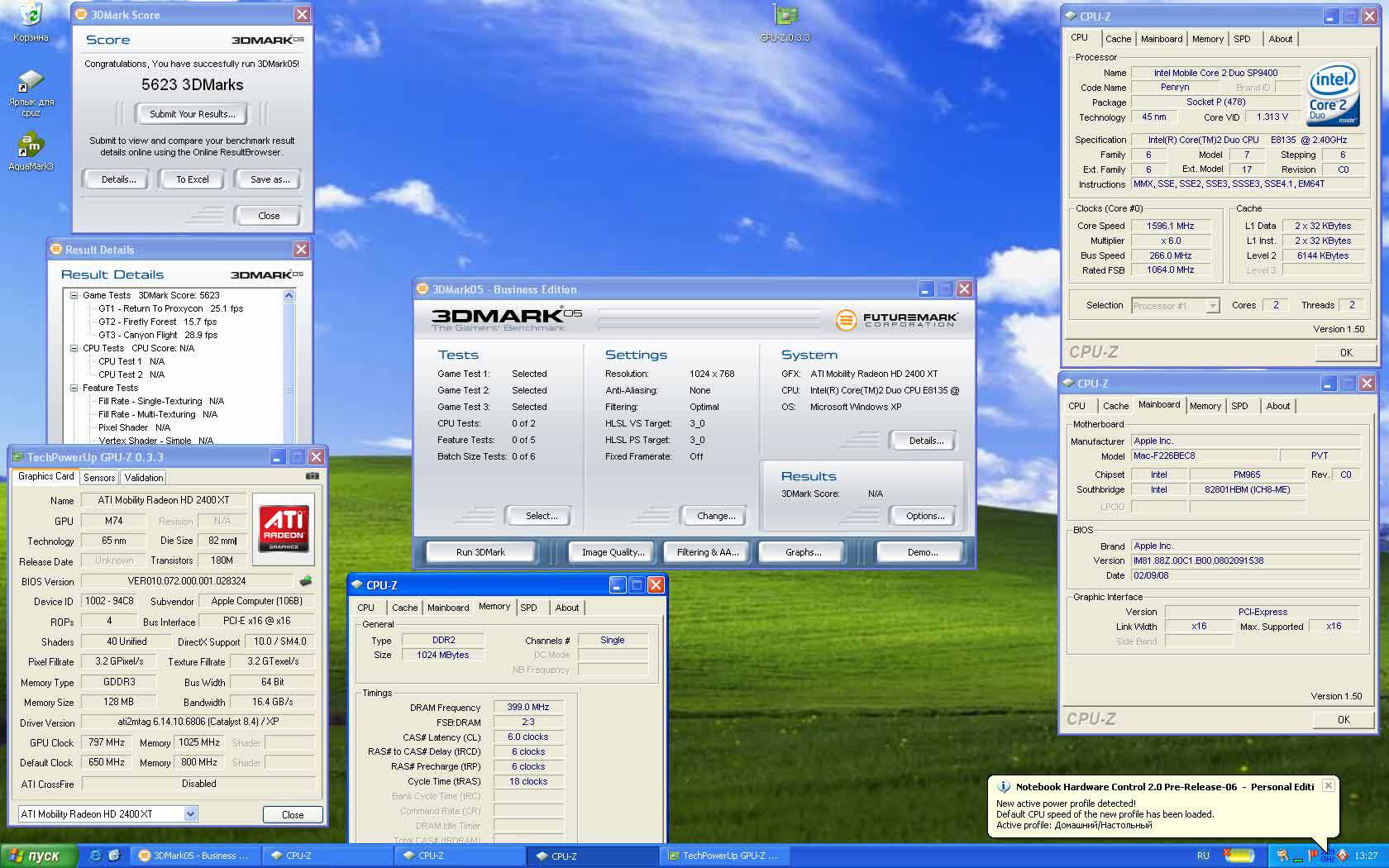Select GT3 - Canyon Flight row
Screen dimensions: 1389x868
click(x=158, y=335)
